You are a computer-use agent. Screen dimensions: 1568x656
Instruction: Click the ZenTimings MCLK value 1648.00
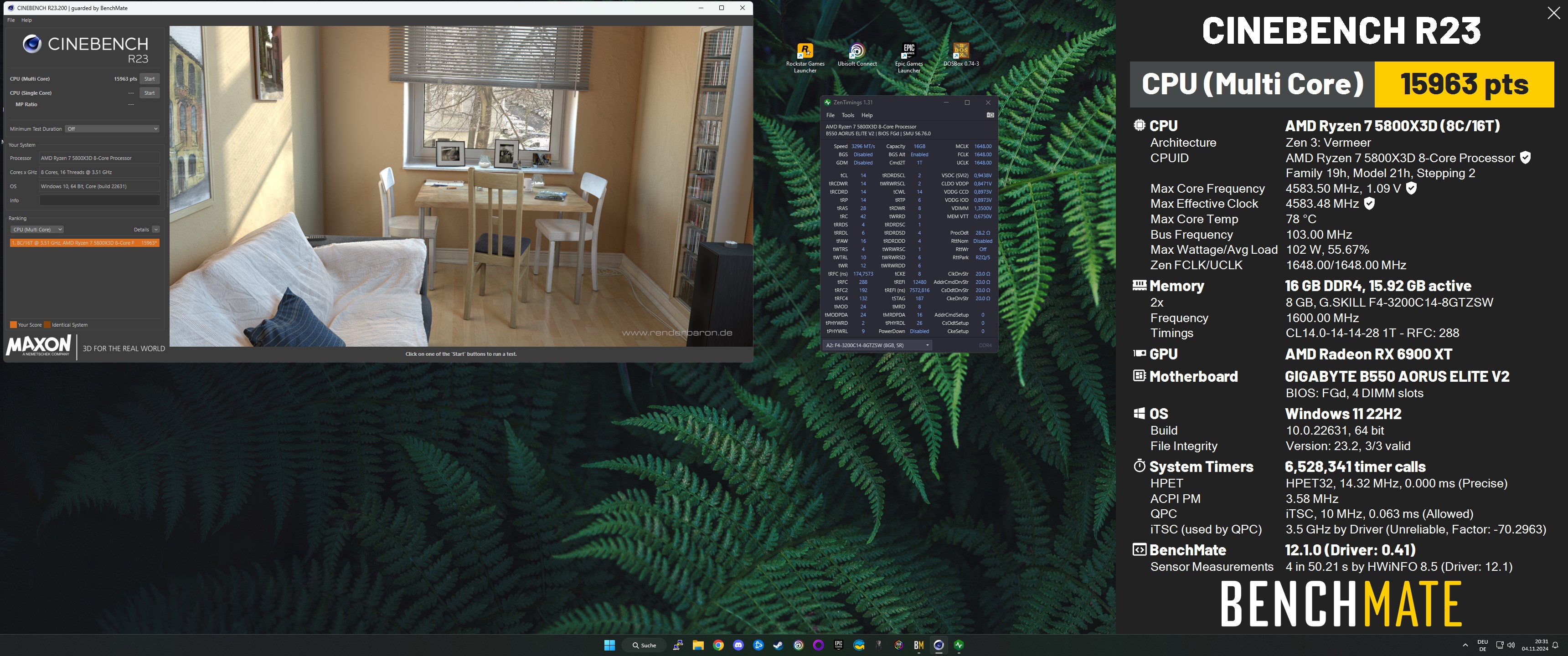coord(982,146)
